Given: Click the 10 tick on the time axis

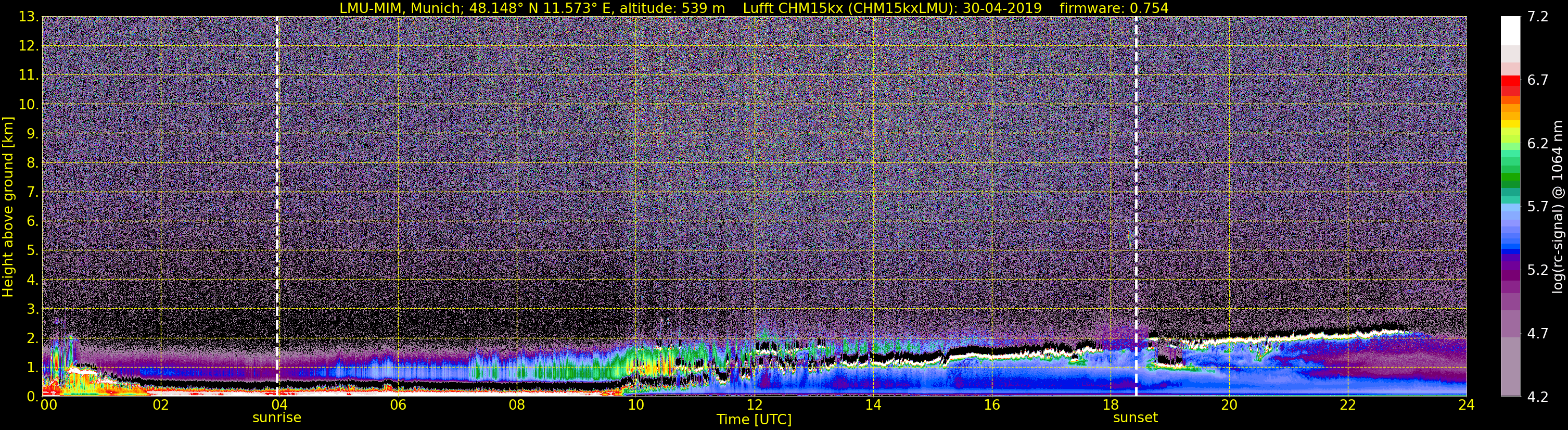Looking at the screenshot, I should [635, 405].
